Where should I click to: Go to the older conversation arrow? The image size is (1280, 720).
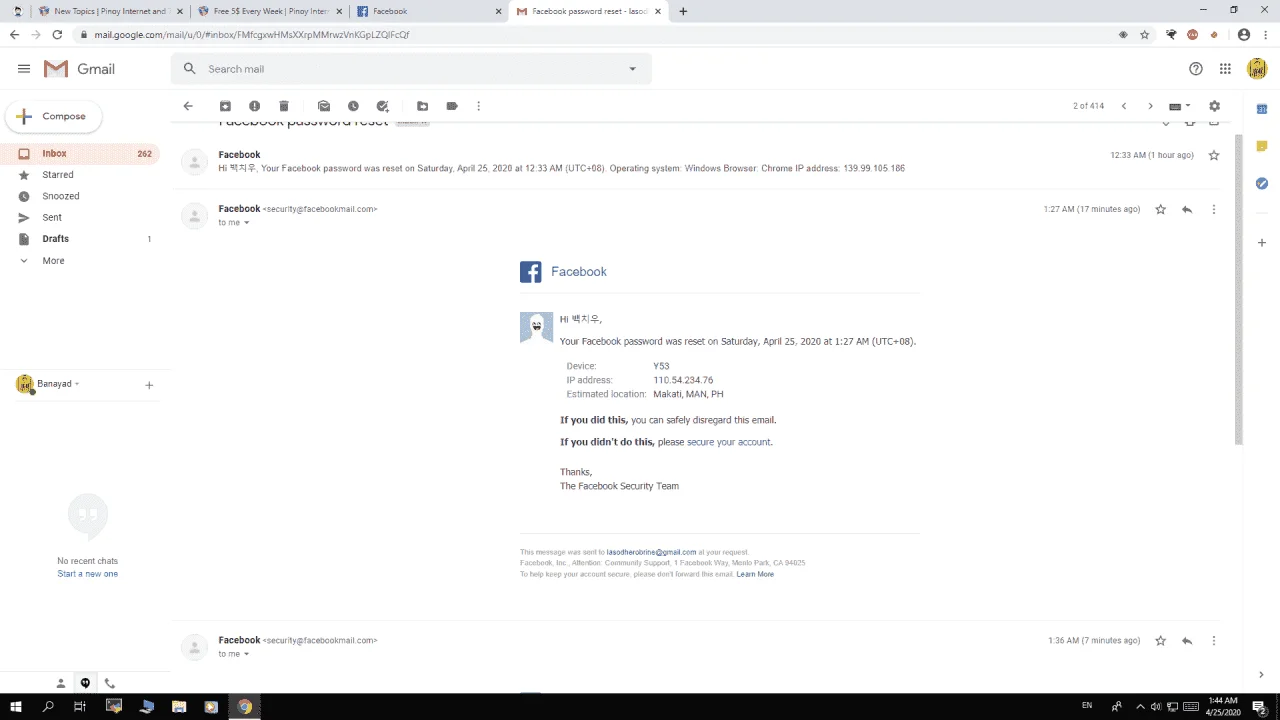[1150, 106]
